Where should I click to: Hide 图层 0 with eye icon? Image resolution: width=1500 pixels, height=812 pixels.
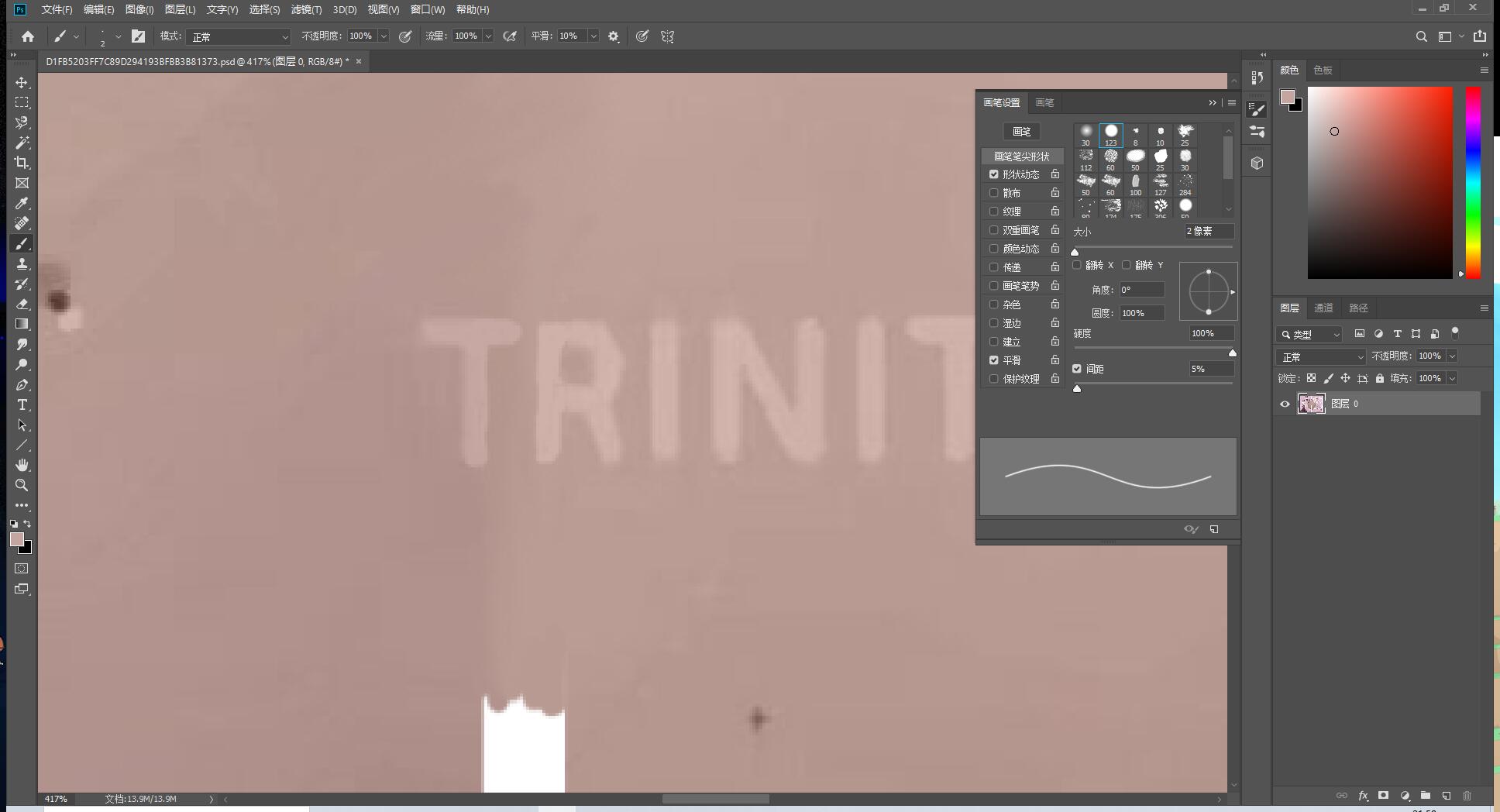1285,404
